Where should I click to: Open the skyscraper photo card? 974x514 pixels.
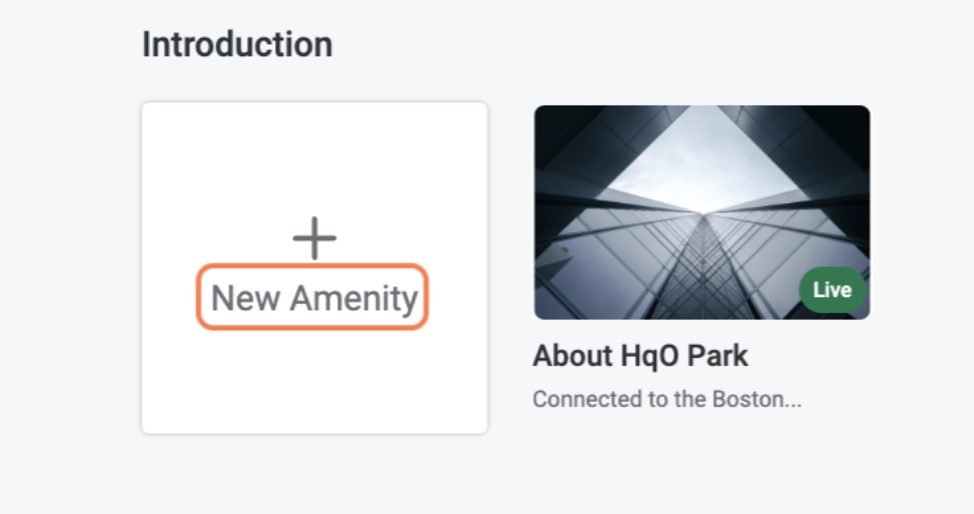701,212
